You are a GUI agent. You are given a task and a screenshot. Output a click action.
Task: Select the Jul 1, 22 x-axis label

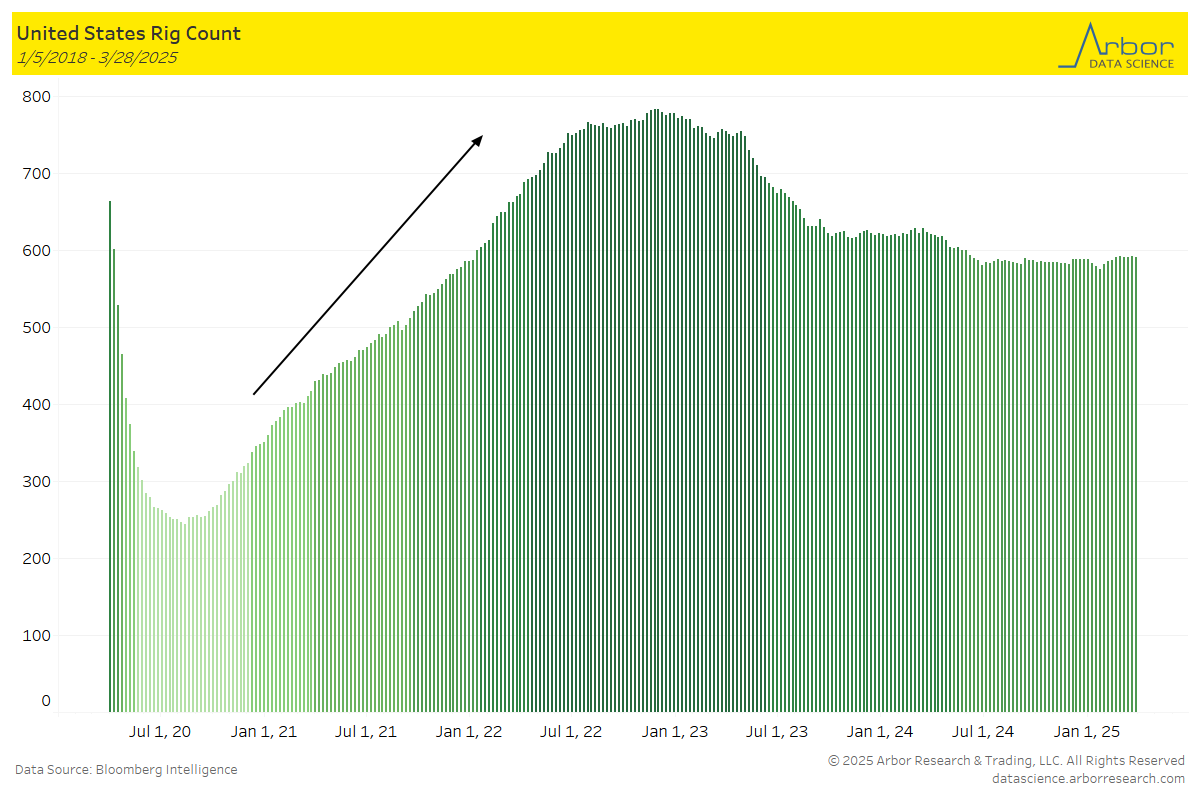point(571,732)
